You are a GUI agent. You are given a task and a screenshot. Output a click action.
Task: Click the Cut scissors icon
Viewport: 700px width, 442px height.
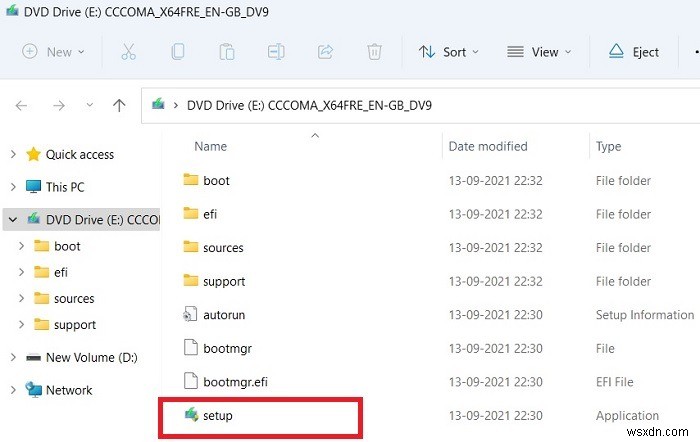click(x=129, y=52)
